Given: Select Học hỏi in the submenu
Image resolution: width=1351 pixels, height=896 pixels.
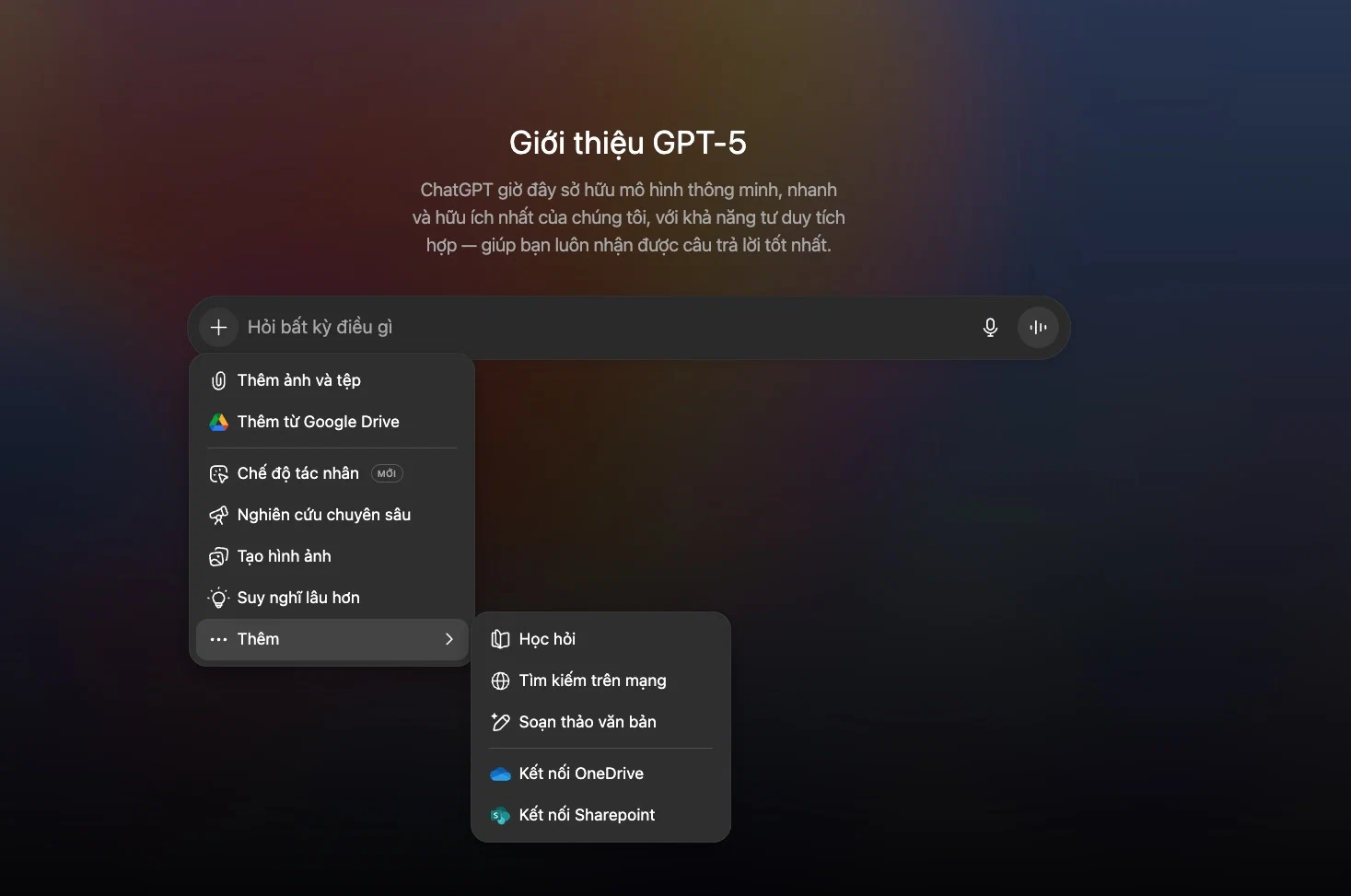Looking at the screenshot, I should [600, 639].
